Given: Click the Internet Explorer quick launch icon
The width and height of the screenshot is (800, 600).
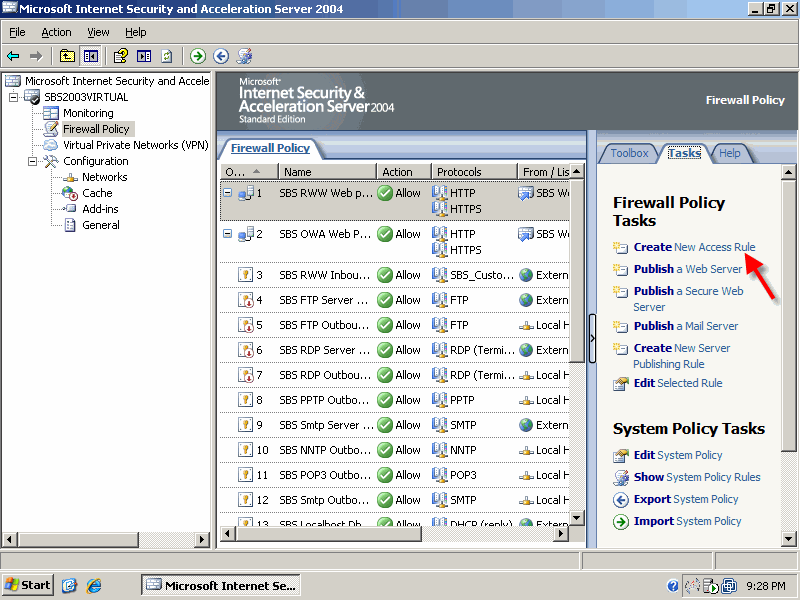Looking at the screenshot, I should [x=93, y=585].
